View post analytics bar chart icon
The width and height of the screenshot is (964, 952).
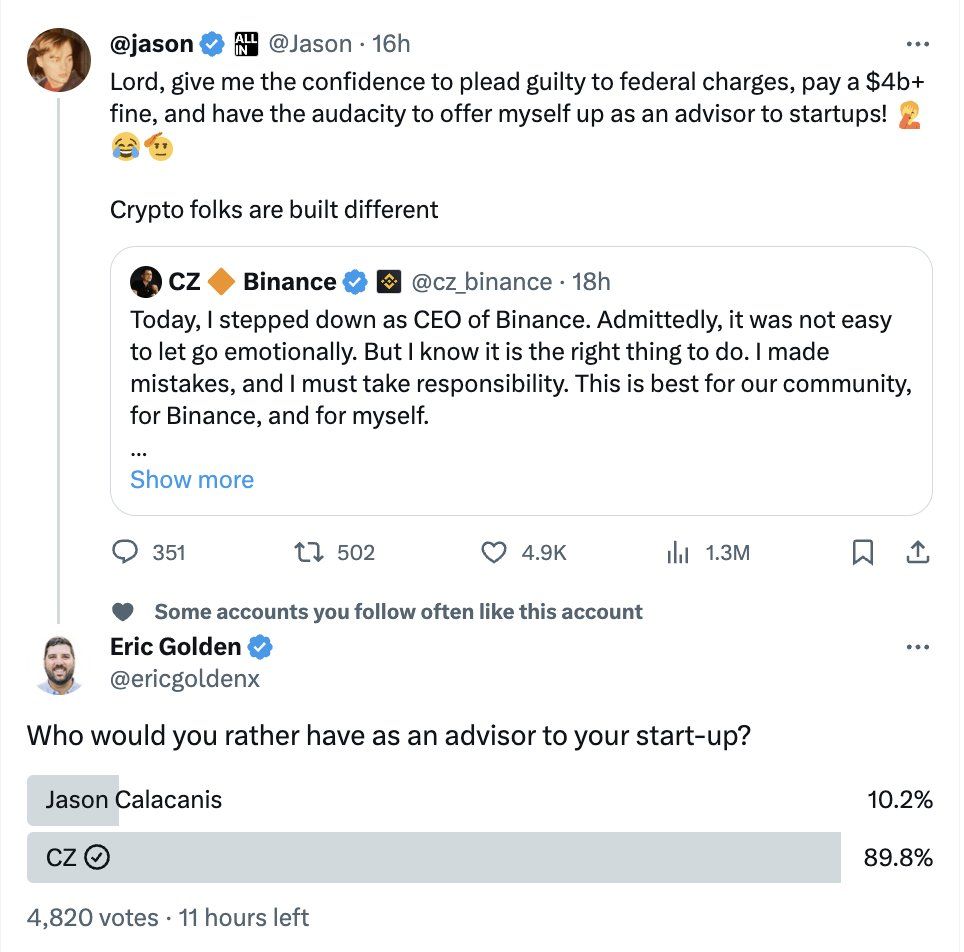click(x=678, y=552)
